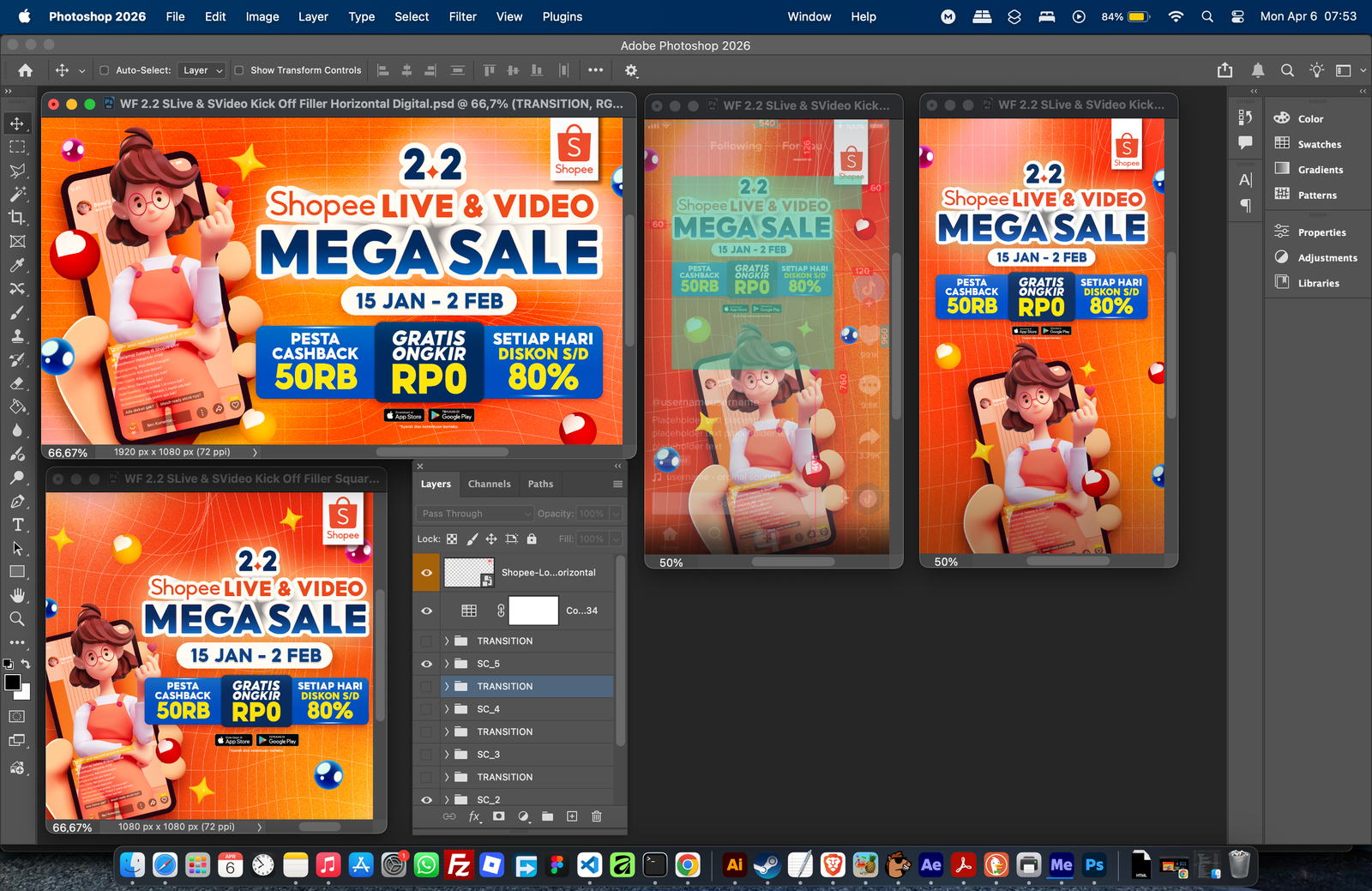Select the Rectangular Marquee tool
This screenshot has height=891, width=1372.
point(17,147)
